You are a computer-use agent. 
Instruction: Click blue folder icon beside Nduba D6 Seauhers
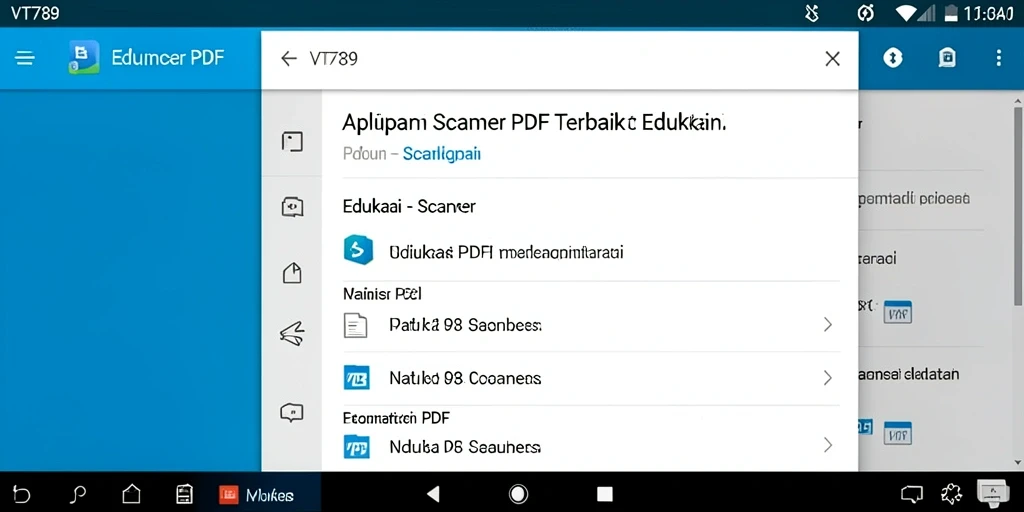point(357,447)
